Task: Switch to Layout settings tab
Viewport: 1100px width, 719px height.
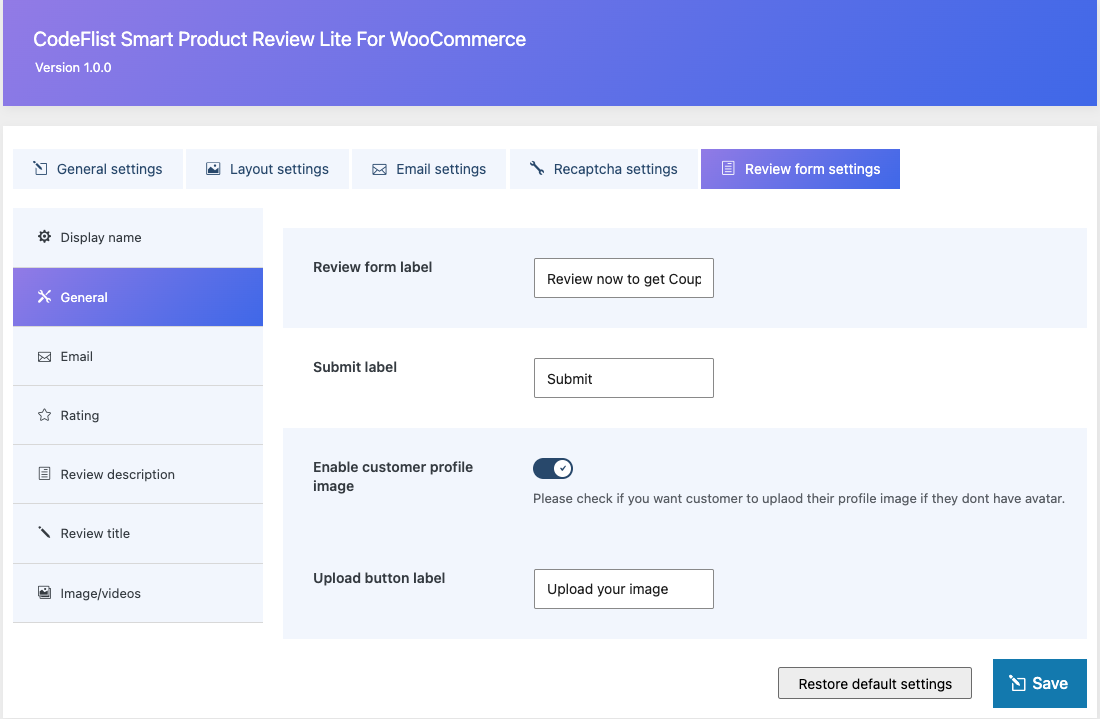Action: 267,169
